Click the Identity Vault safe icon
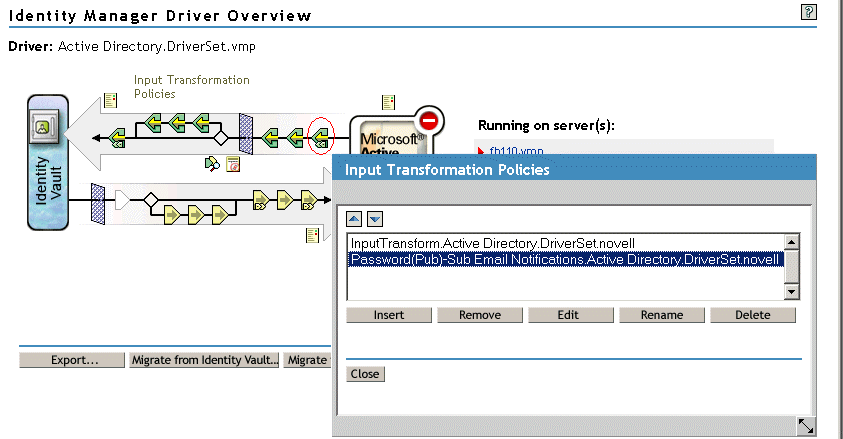The width and height of the screenshot is (843, 439). click(x=43, y=126)
